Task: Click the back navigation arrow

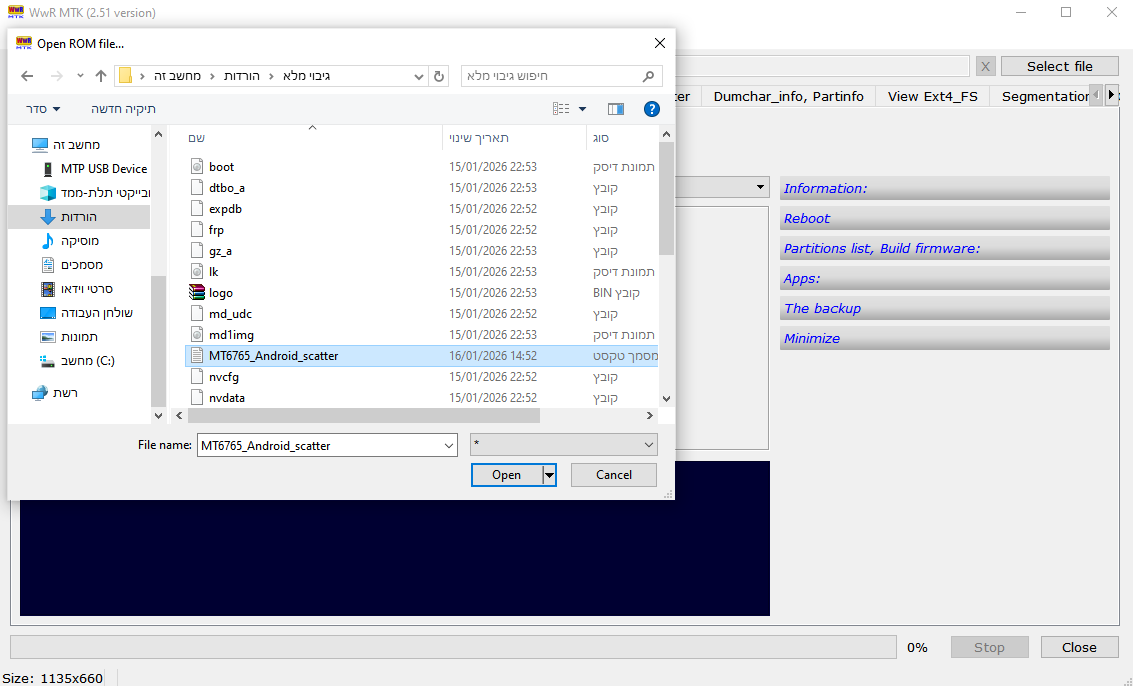Action: [x=27, y=76]
